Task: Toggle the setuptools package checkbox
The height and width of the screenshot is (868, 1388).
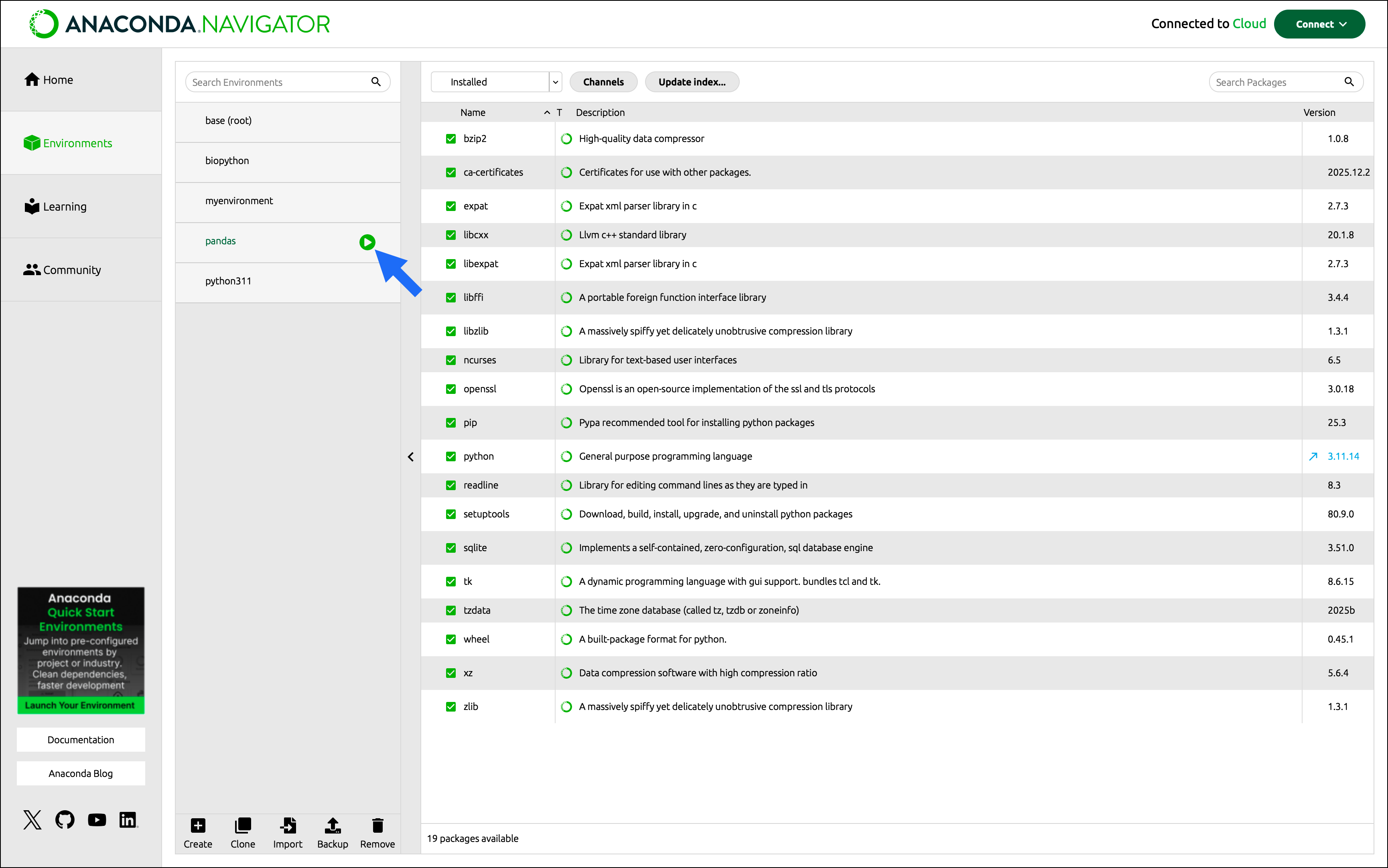Action: click(450, 514)
